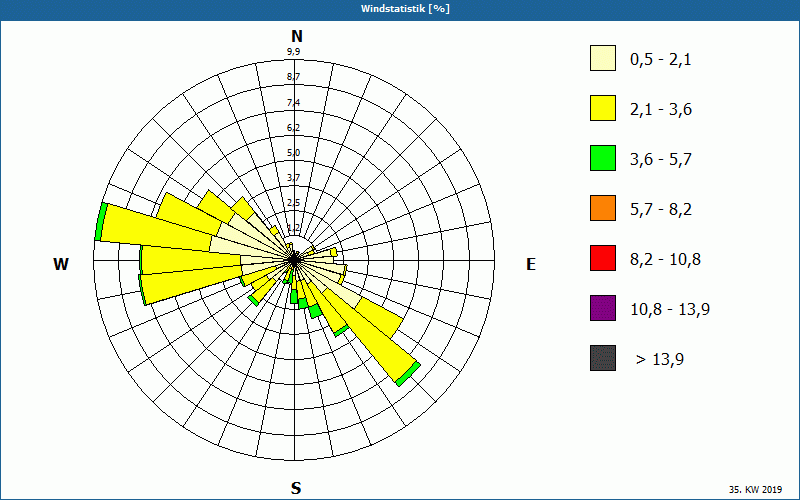
Task: Click the E compass label
Action: (531, 264)
